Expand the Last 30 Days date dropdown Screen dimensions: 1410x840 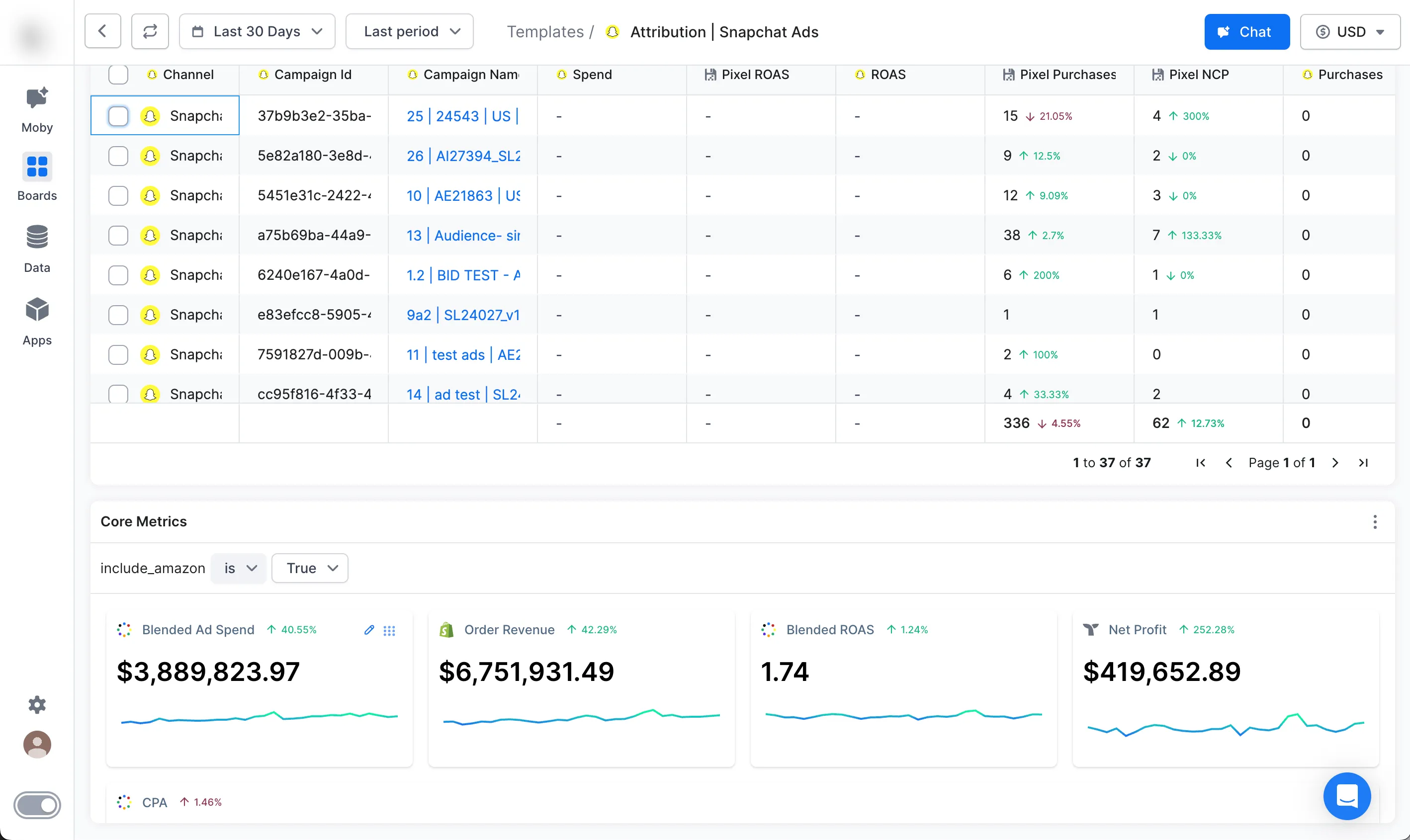point(257,32)
